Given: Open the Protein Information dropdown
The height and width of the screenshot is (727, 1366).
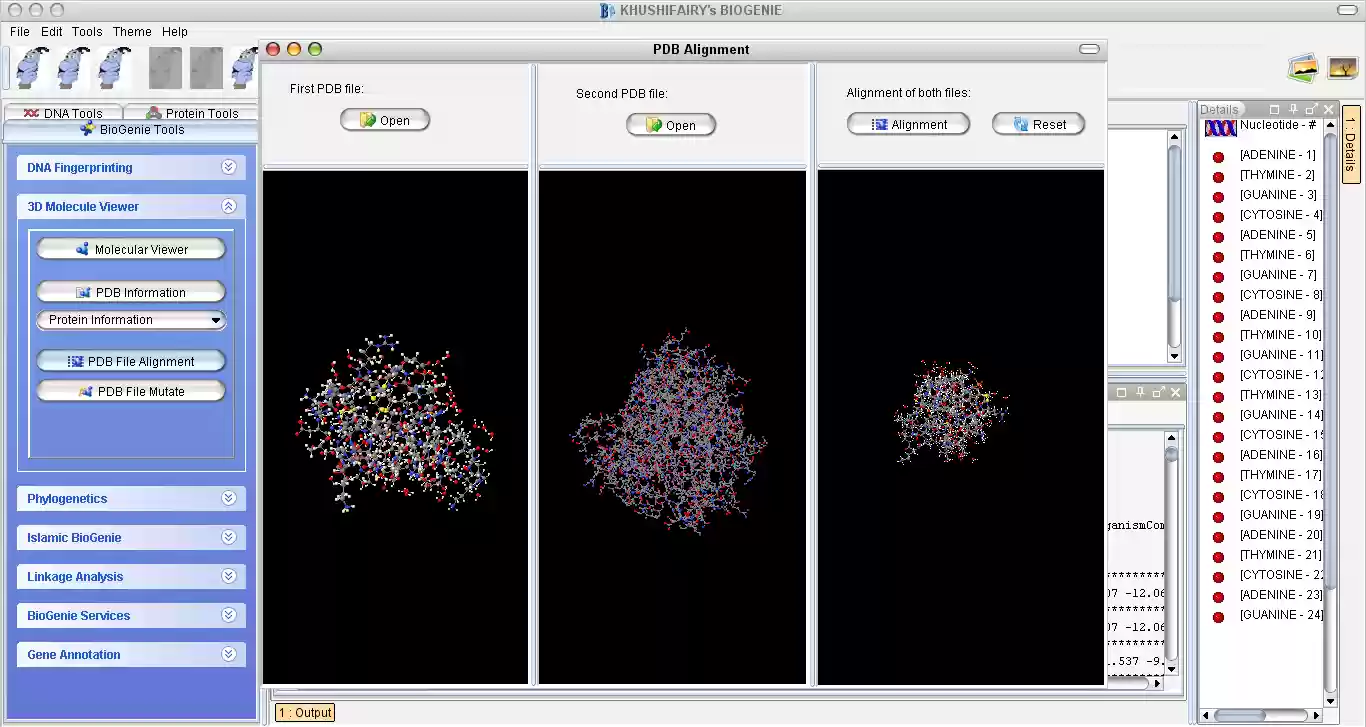Looking at the screenshot, I should [131, 319].
